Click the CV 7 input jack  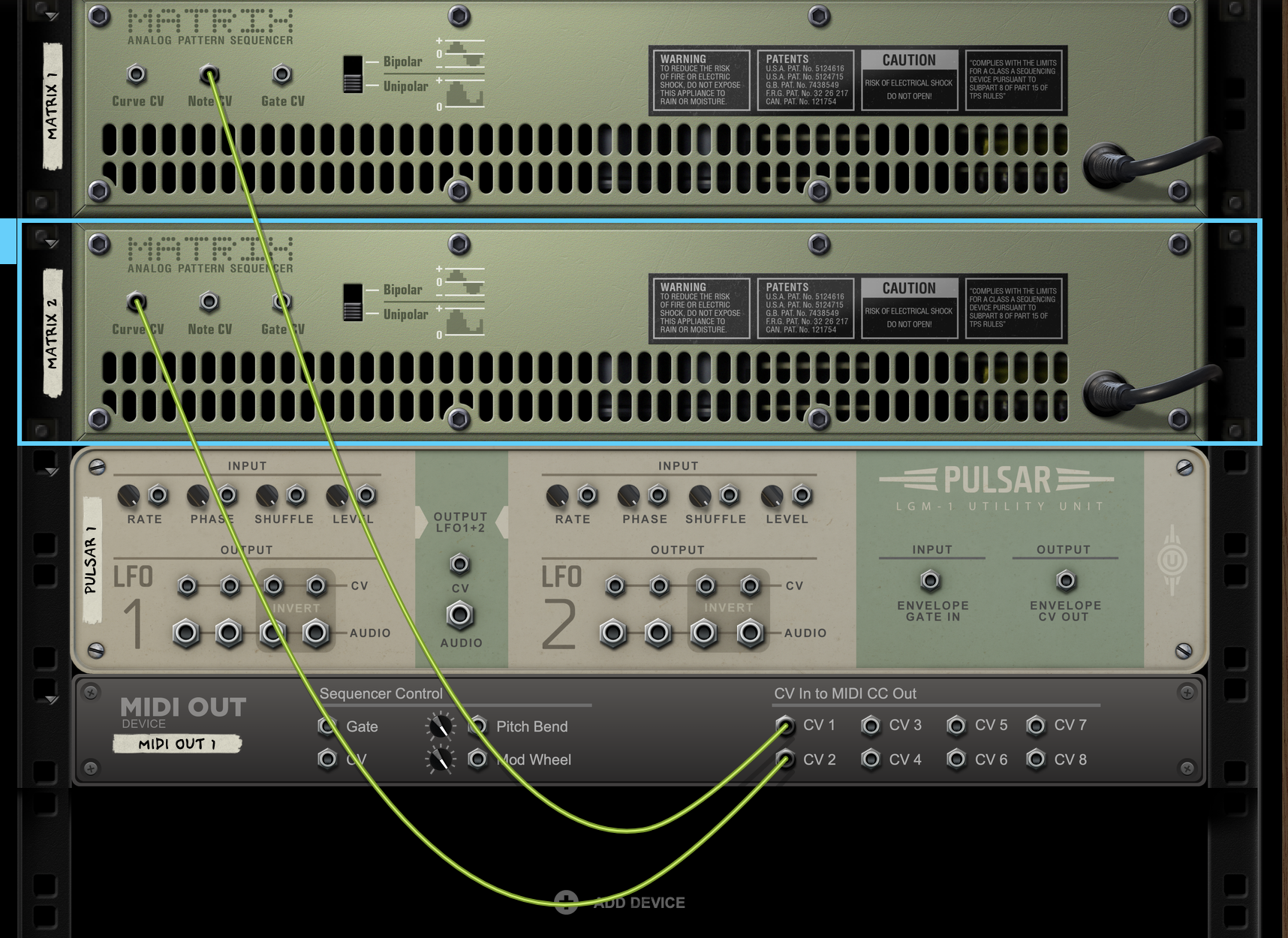tap(1036, 726)
